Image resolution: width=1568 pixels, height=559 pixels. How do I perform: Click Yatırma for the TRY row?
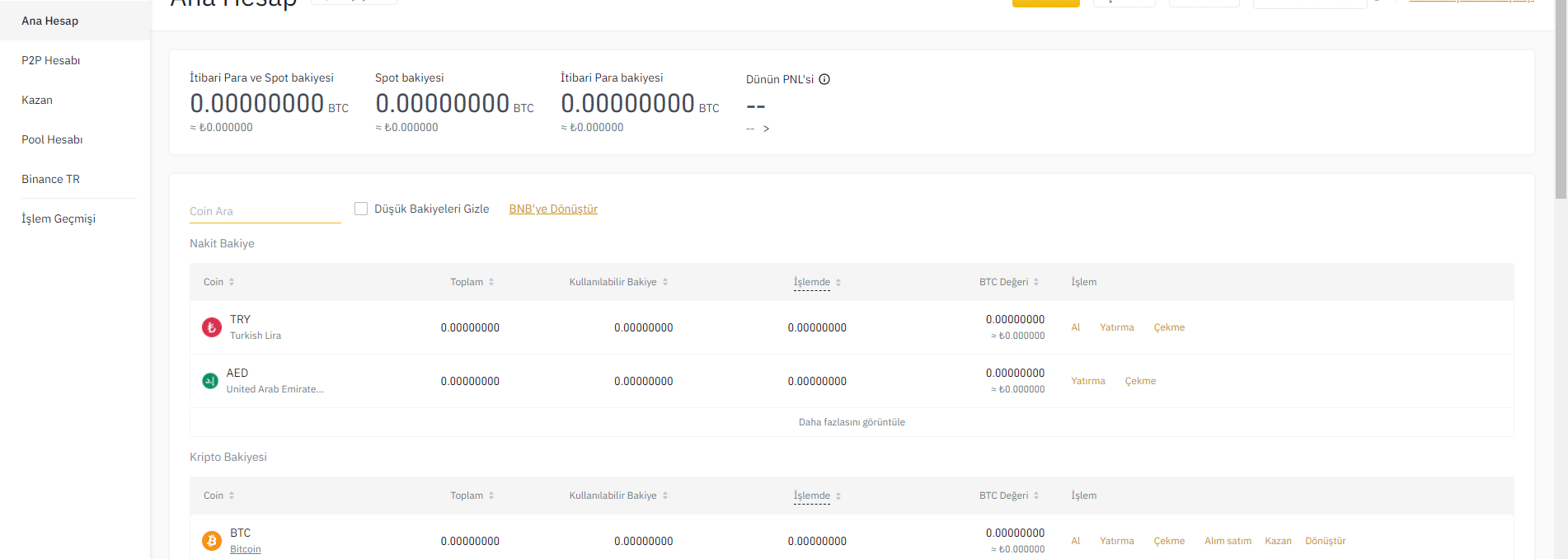pyautogui.click(x=1117, y=327)
